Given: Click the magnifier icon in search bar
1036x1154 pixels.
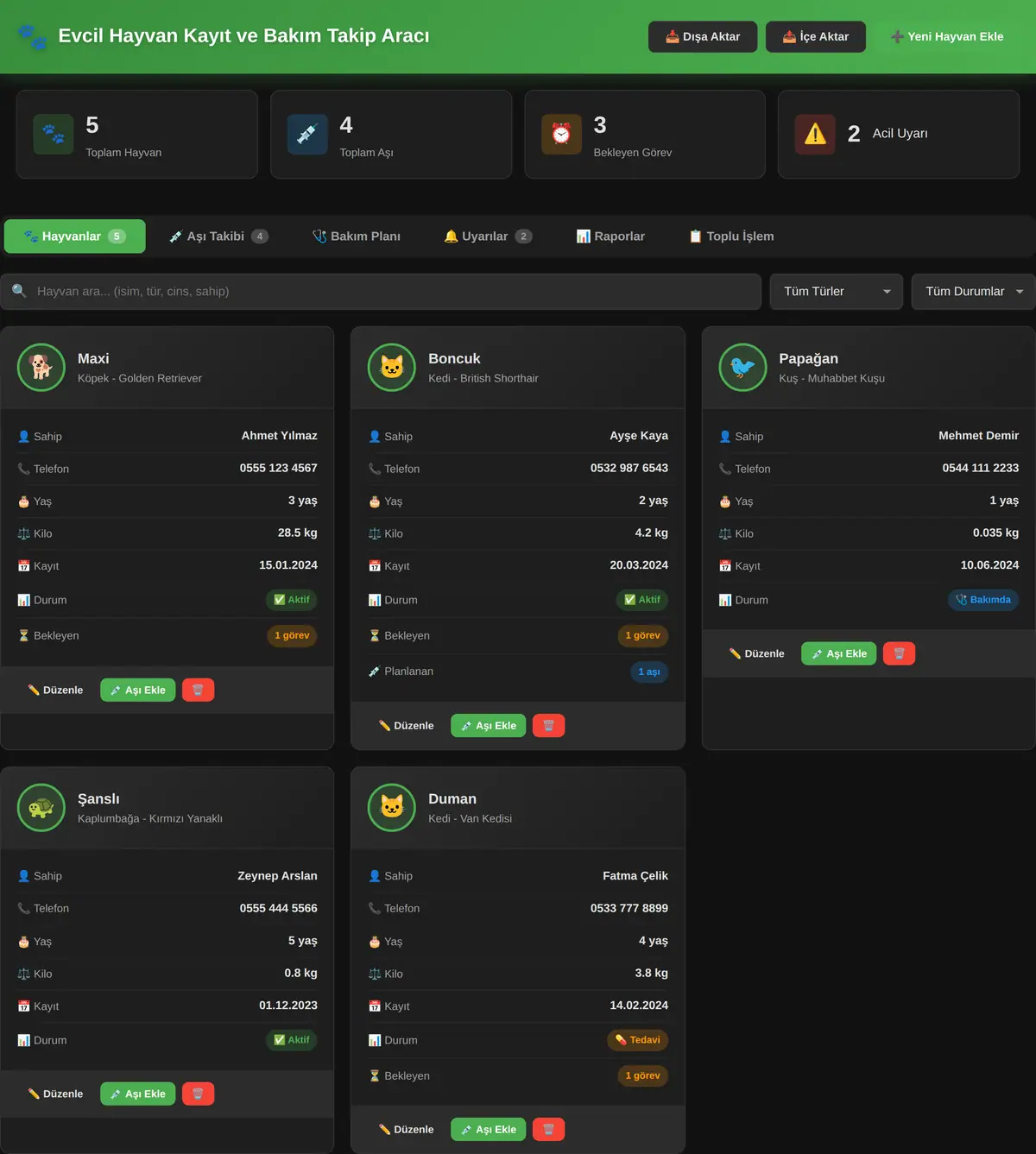Looking at the screenshot, I should (19, 292).
